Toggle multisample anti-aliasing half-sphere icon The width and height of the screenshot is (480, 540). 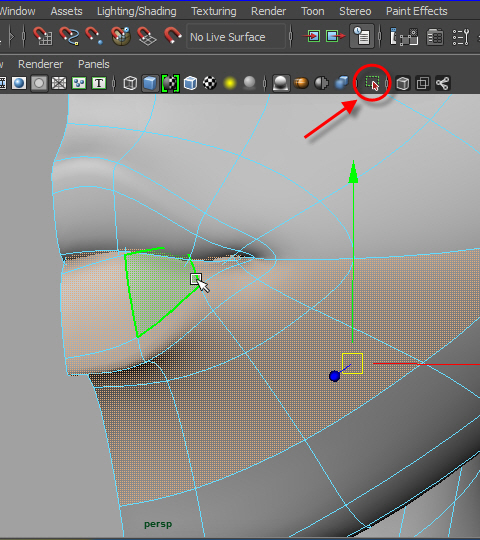tap(321, 83)
